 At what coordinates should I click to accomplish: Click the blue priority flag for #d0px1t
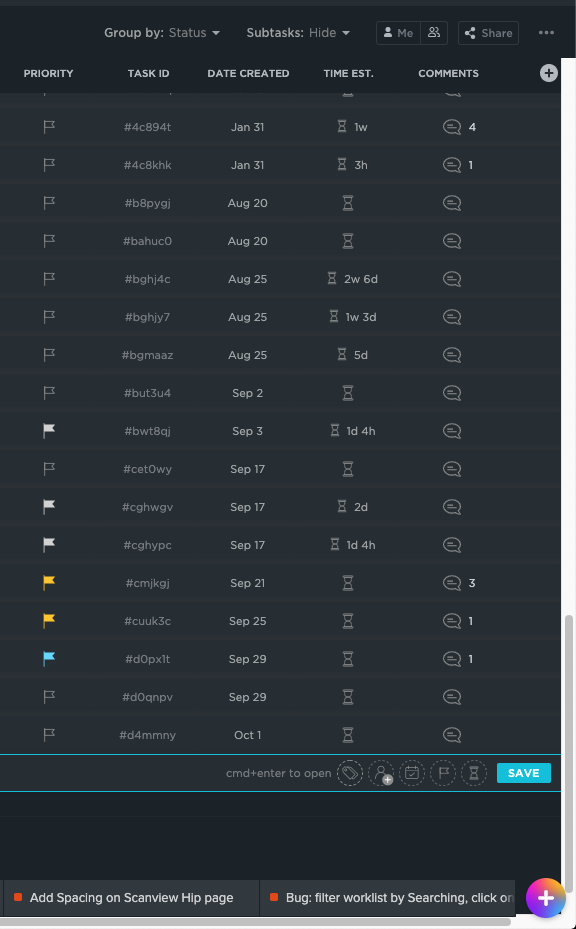[x=49, y=659]
